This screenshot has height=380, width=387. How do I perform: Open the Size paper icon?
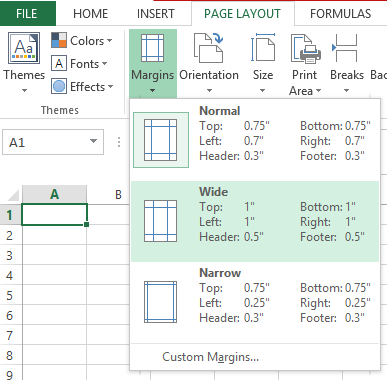click(263, 48)
